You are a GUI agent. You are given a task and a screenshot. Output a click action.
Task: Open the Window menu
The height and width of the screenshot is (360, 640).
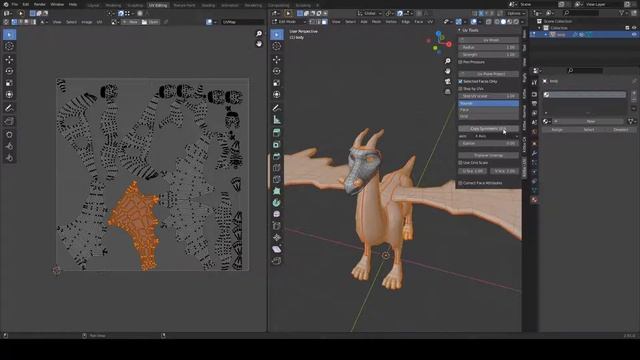tap(57, 4)
